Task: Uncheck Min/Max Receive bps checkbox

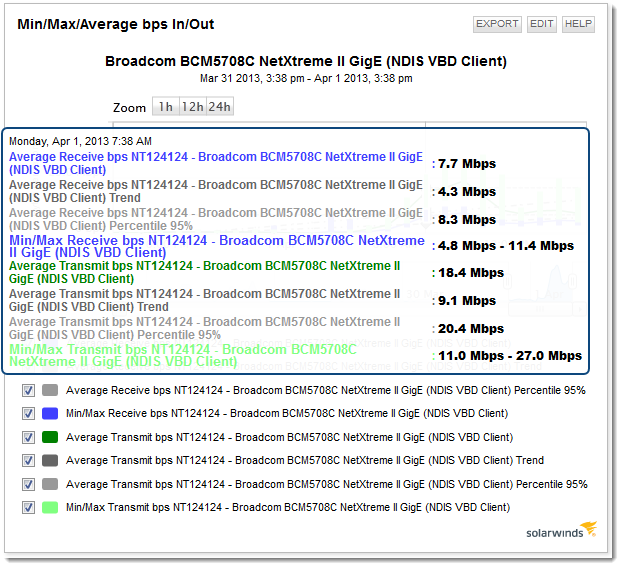Action: point(28,414)
